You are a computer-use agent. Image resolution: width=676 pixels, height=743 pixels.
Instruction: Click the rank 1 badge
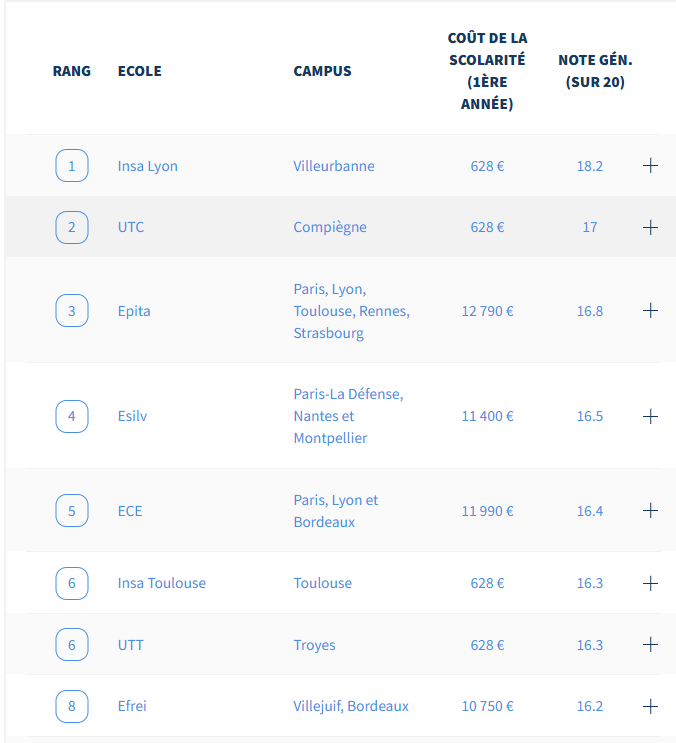click(x=71, y=166)
